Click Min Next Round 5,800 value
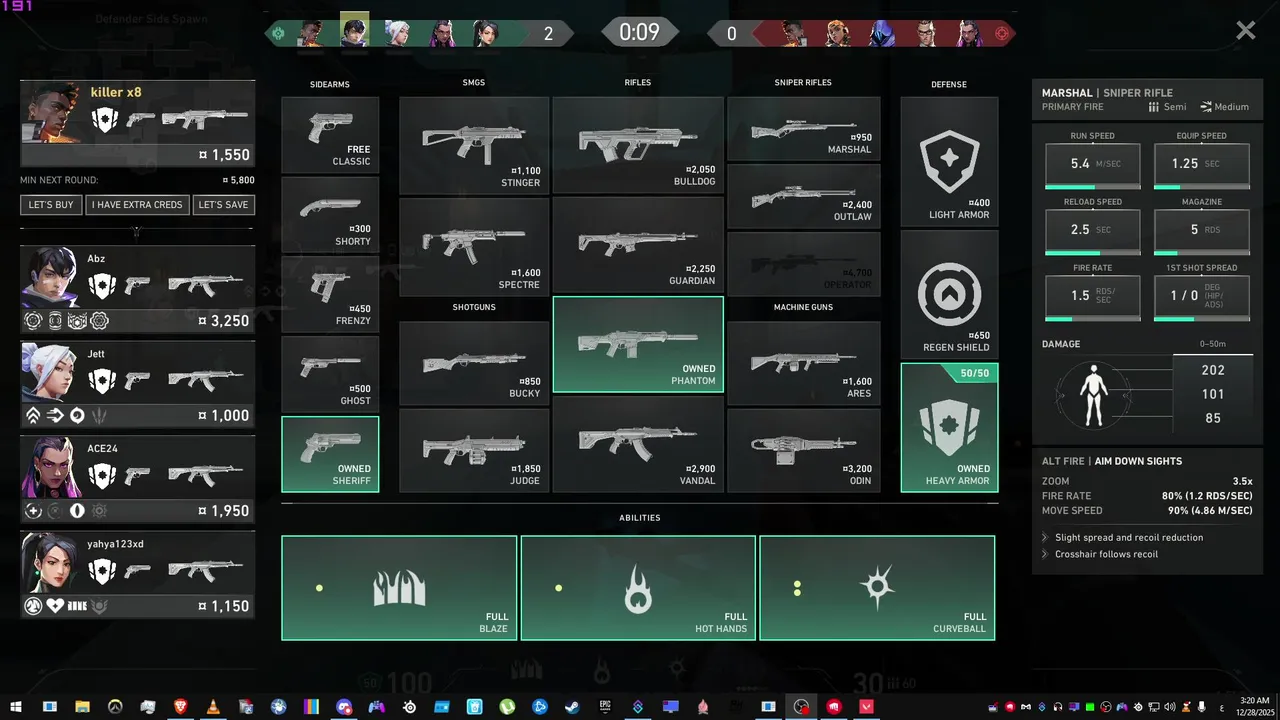 [238, 181]
